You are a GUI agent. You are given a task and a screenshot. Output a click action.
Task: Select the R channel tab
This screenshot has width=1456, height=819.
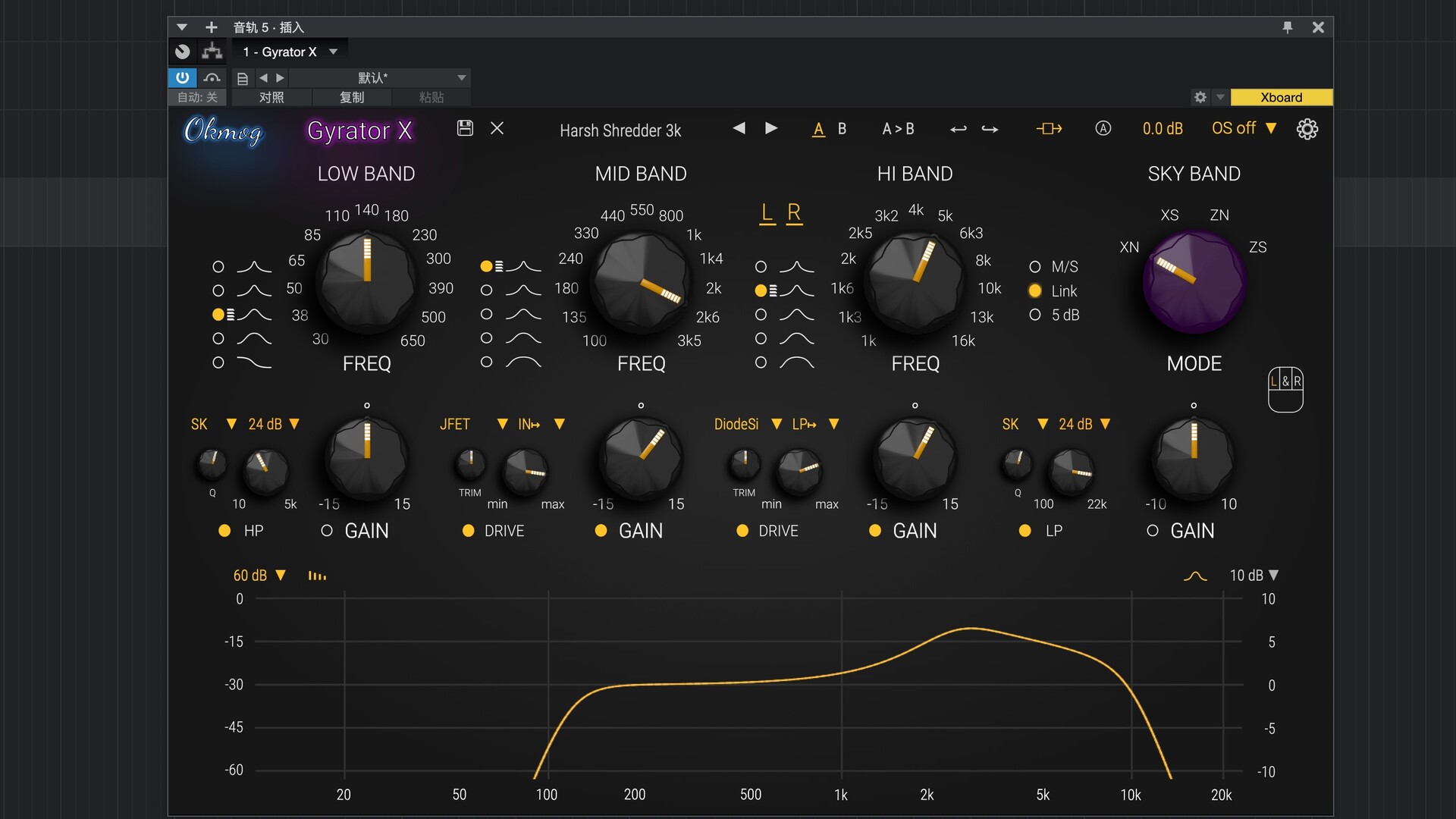[793, 213]
